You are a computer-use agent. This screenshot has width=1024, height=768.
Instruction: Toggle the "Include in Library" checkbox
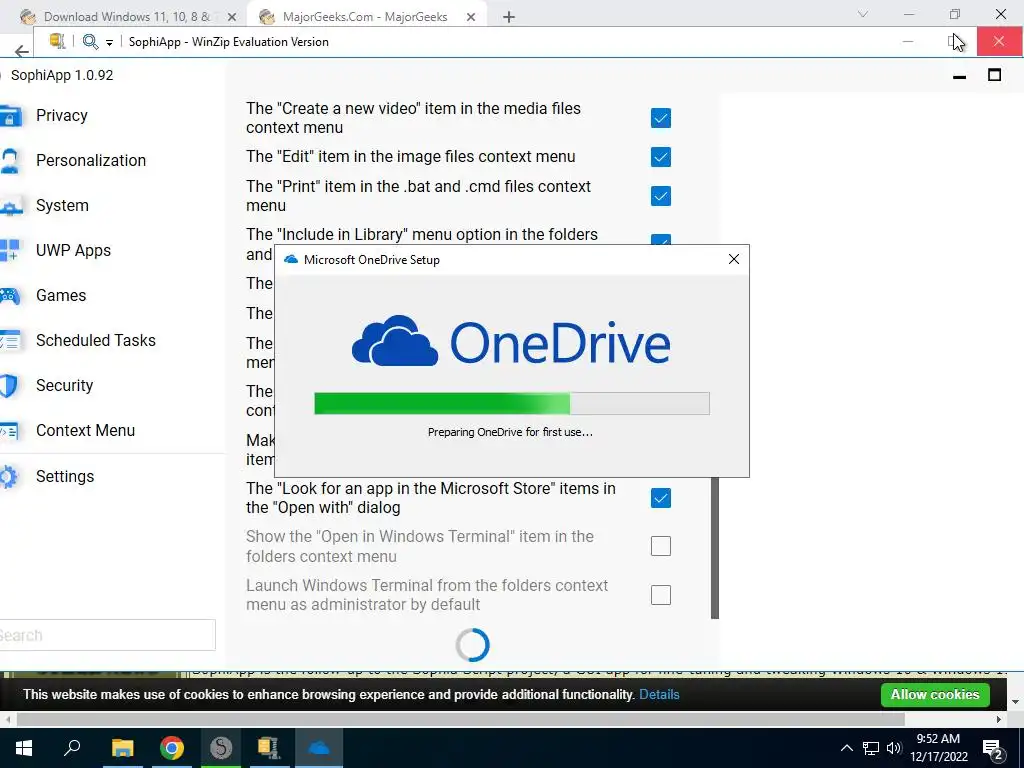661,240
